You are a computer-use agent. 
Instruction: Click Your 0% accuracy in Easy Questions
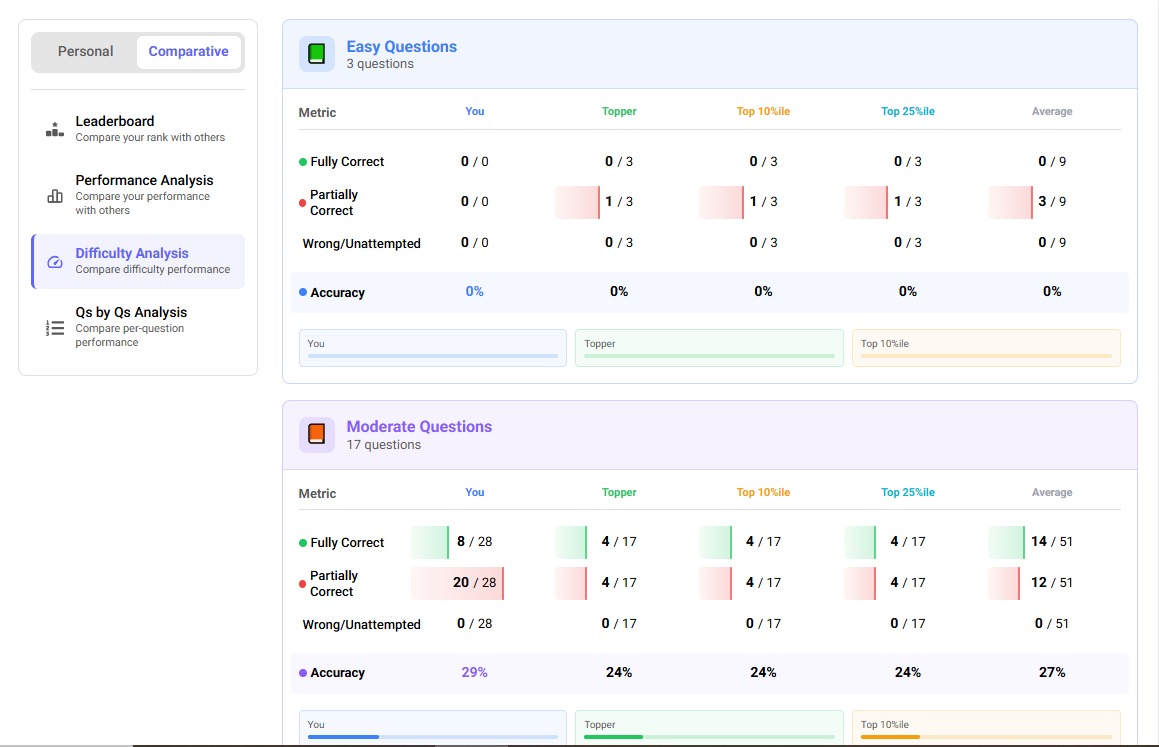coord(475,292)
